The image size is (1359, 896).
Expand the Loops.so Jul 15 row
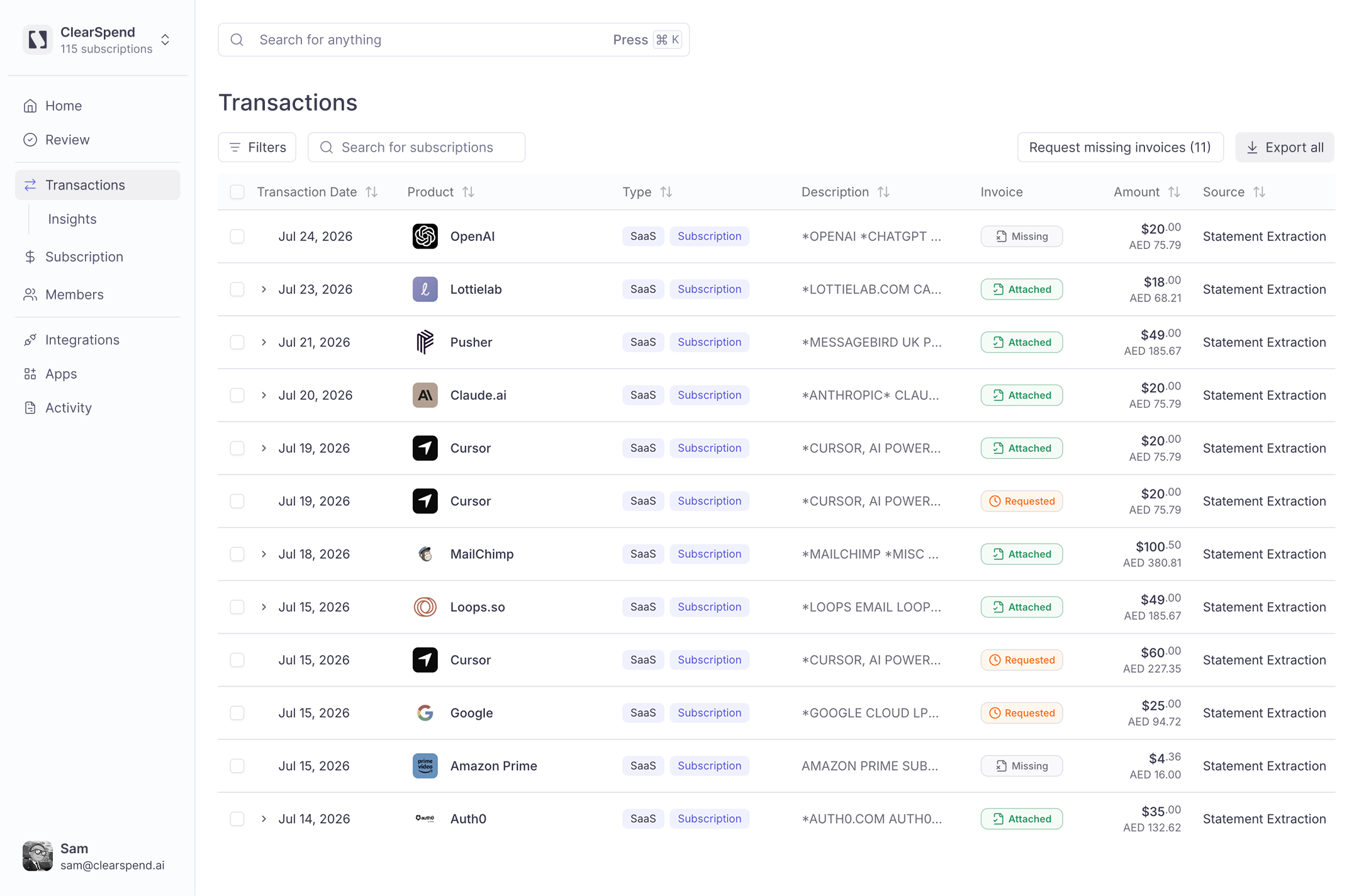click(x=264, y=607)
